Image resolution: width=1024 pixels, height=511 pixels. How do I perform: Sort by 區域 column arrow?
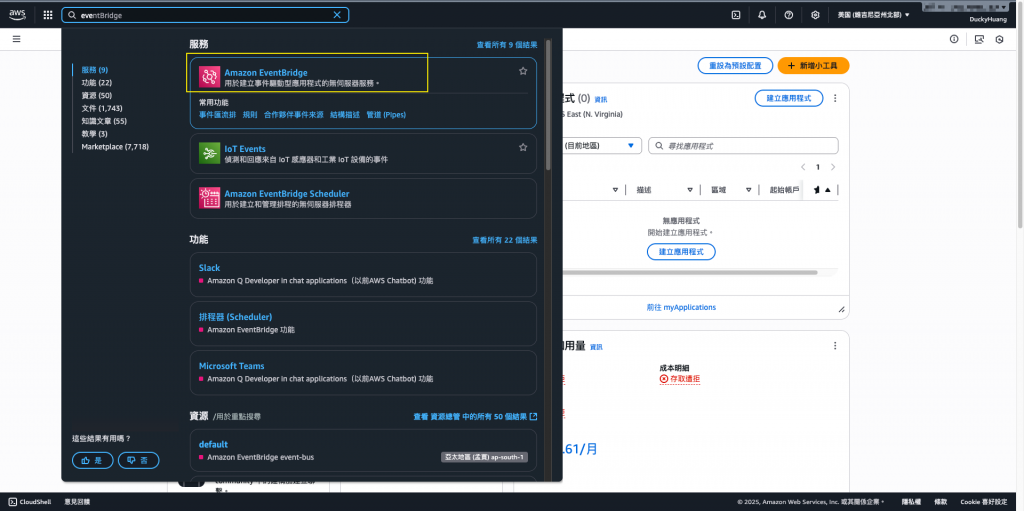pyautogui.click(x=749, y=190)
